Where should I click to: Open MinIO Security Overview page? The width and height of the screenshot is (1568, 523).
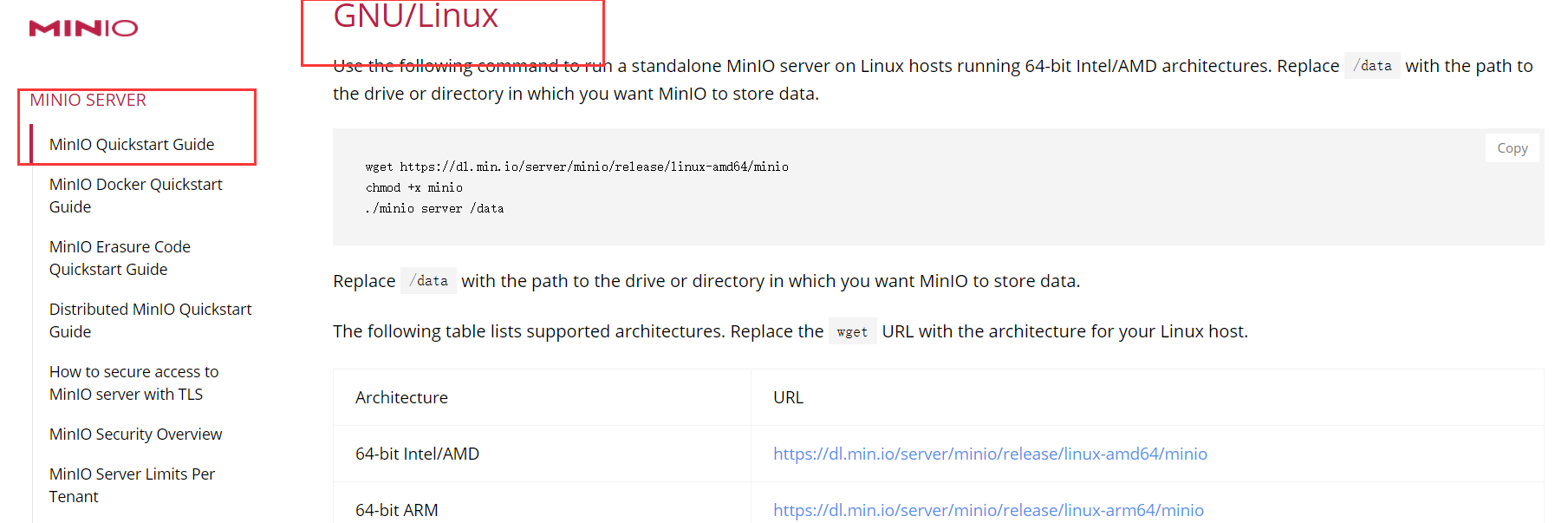pos(135,434)
